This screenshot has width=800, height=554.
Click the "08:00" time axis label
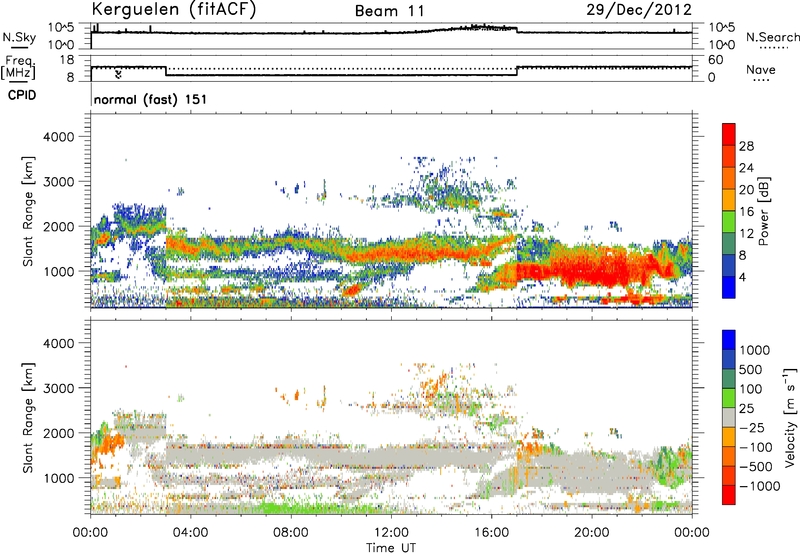pyautogui.click(x=291, y=533)
